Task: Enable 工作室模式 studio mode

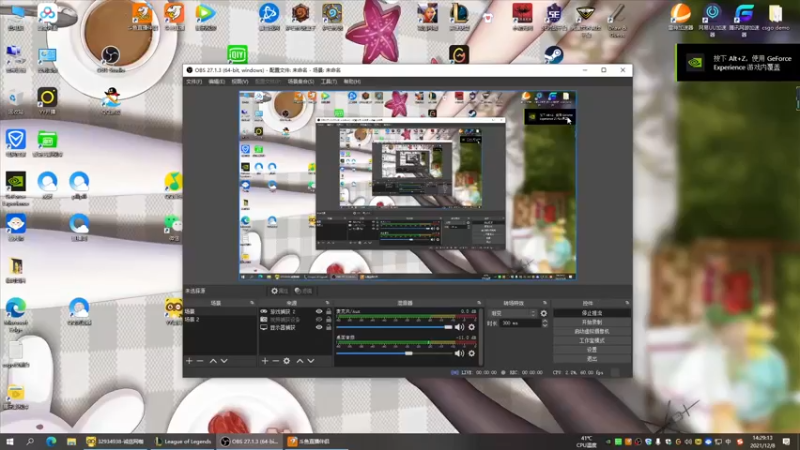Action: [592, 341]
